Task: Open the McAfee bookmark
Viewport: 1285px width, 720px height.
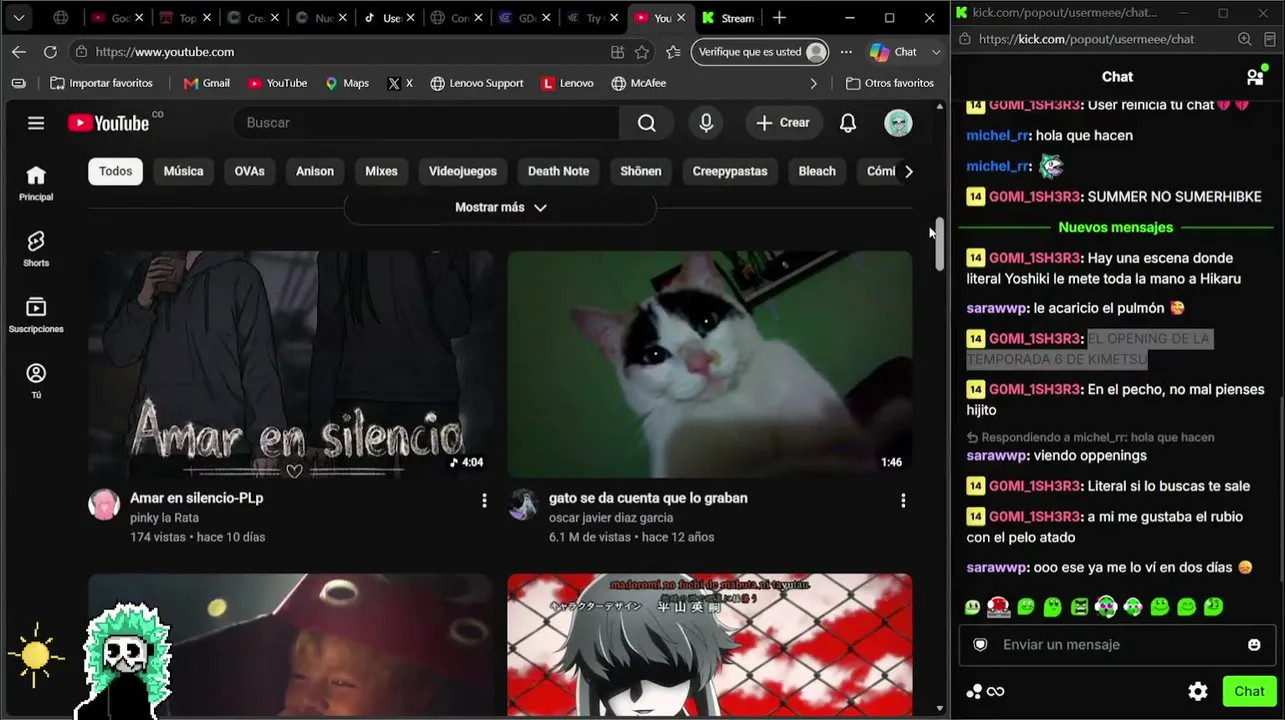Action: click(638, 83)
